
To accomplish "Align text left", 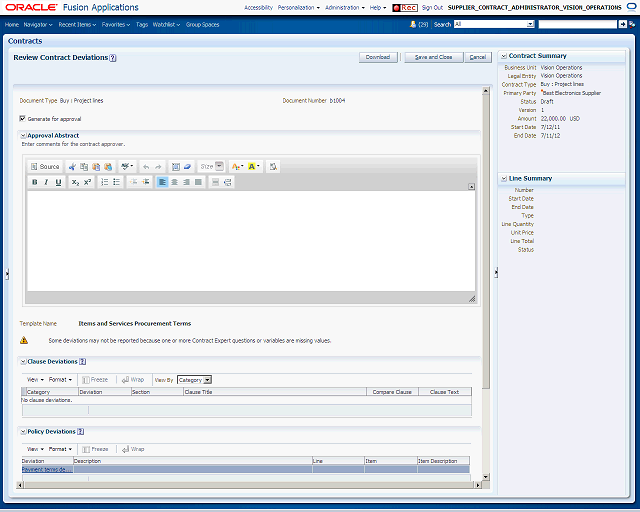I will [162, 182].
